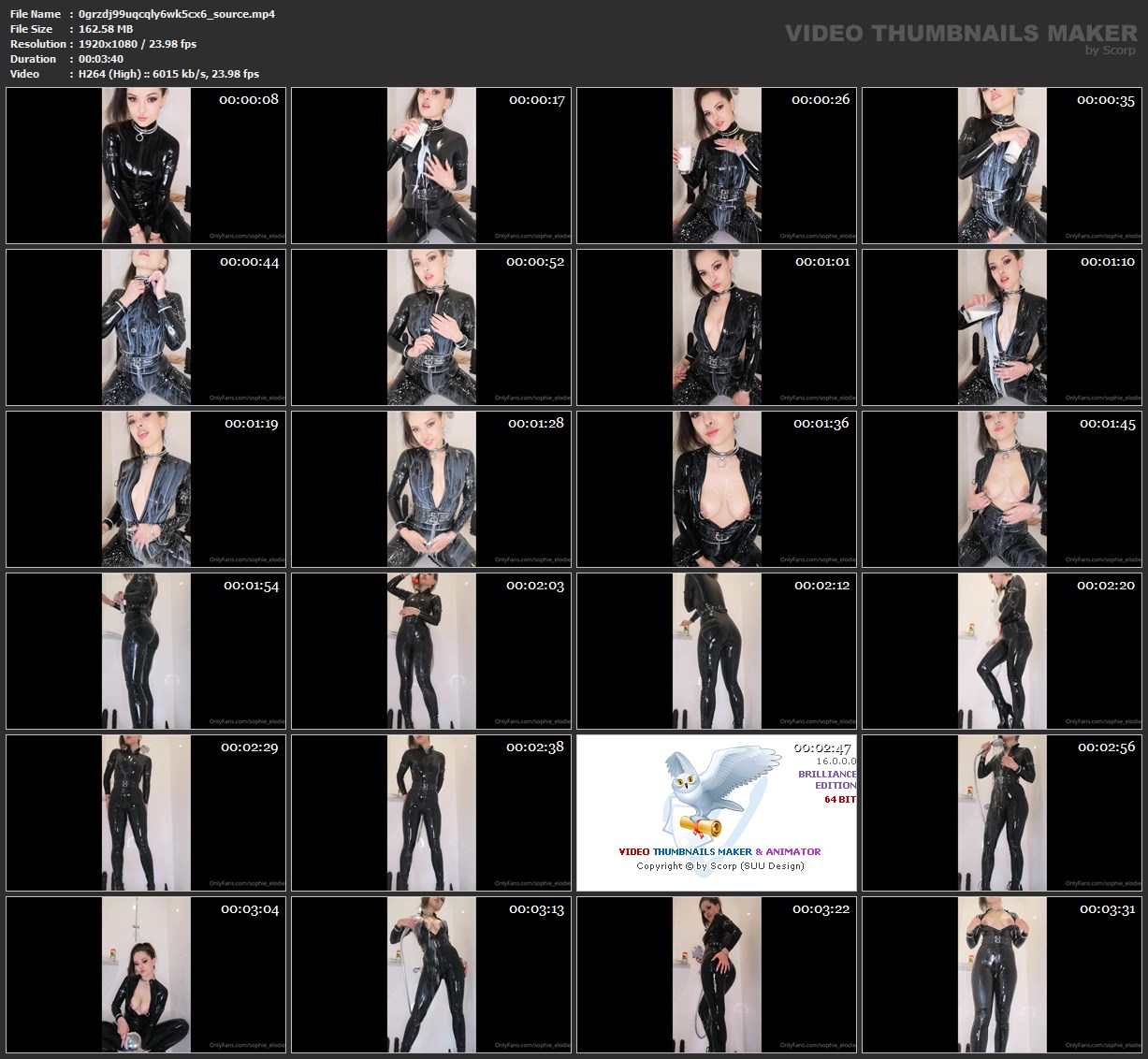Screen dimensions: 1148x1059
Task: Click the duration value 00:03:40
Action: (101, 59)
